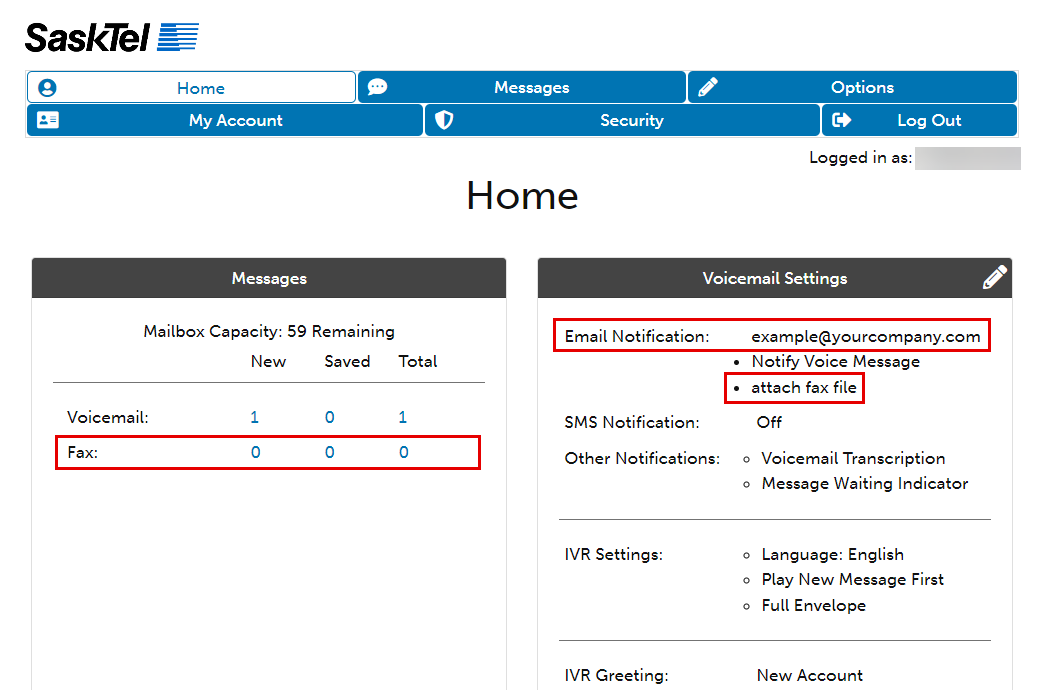Click the My Account contact-card icon
Screen dimensions: 1044x690
[48, 120]
